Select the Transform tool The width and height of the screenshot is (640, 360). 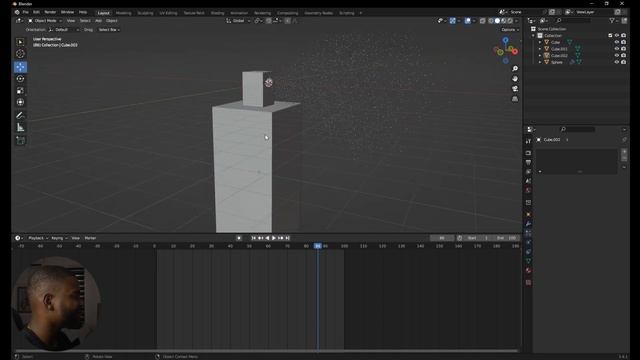point(20,102)
